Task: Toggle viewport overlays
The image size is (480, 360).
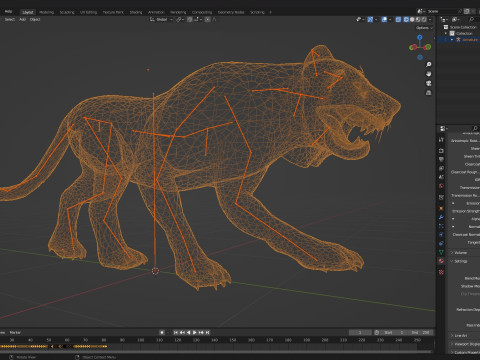Action: tap(384, 19)
